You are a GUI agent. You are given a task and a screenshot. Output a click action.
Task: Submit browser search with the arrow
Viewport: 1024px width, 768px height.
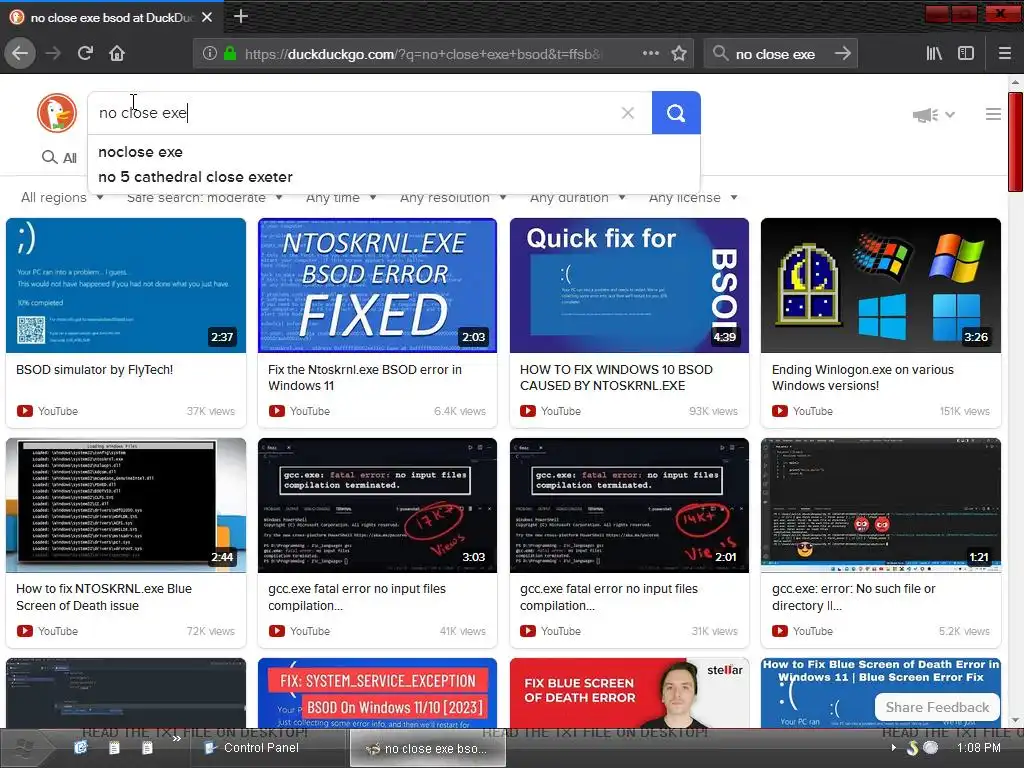(842, 53)
